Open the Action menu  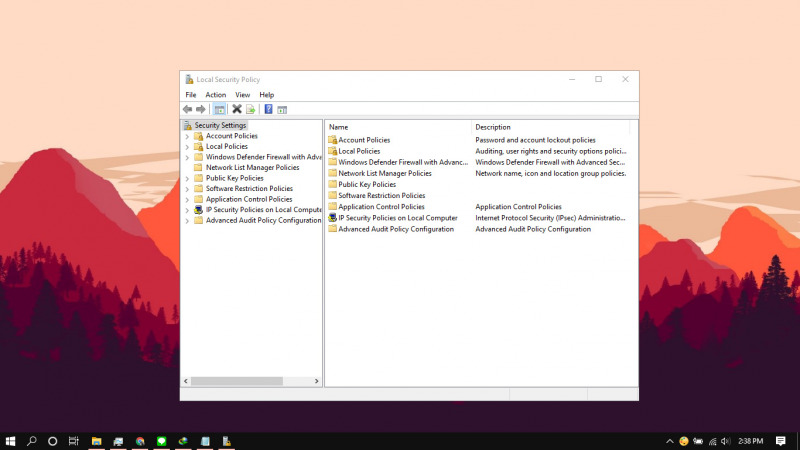(x=216, y=95)
